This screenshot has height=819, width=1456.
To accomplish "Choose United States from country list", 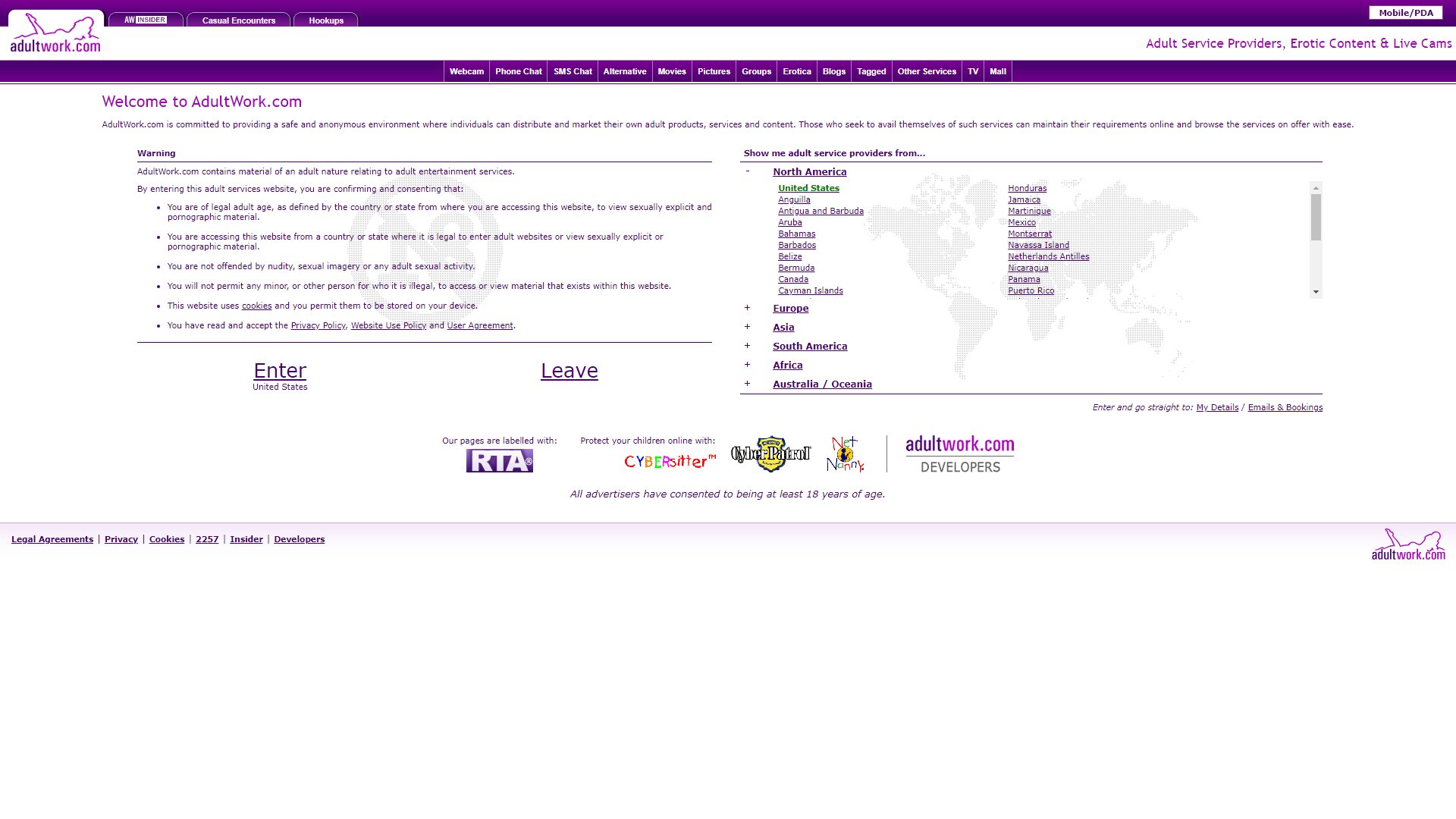I will click(808, 188).
